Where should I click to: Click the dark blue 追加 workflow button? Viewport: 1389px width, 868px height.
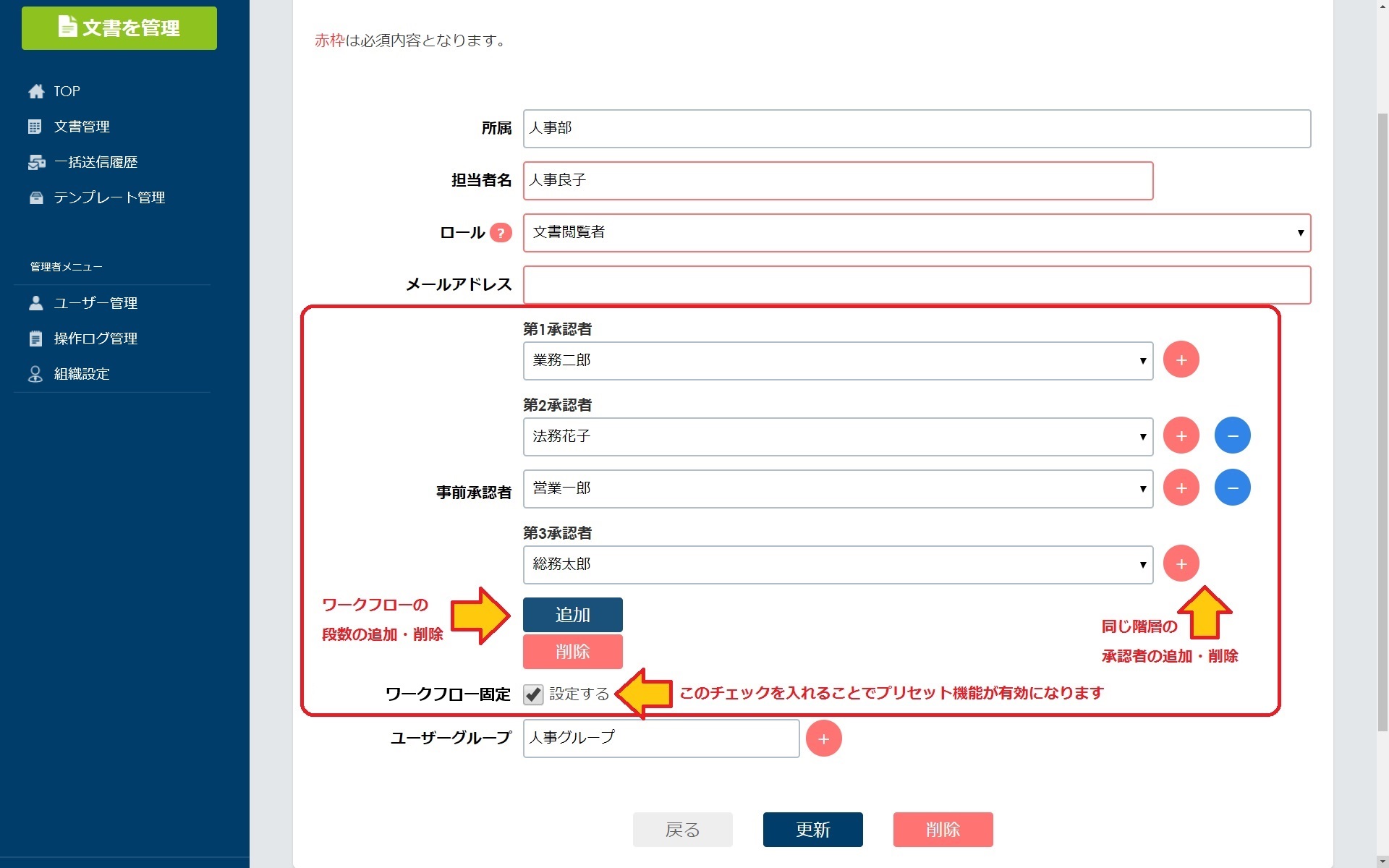(x=572, y=615)
